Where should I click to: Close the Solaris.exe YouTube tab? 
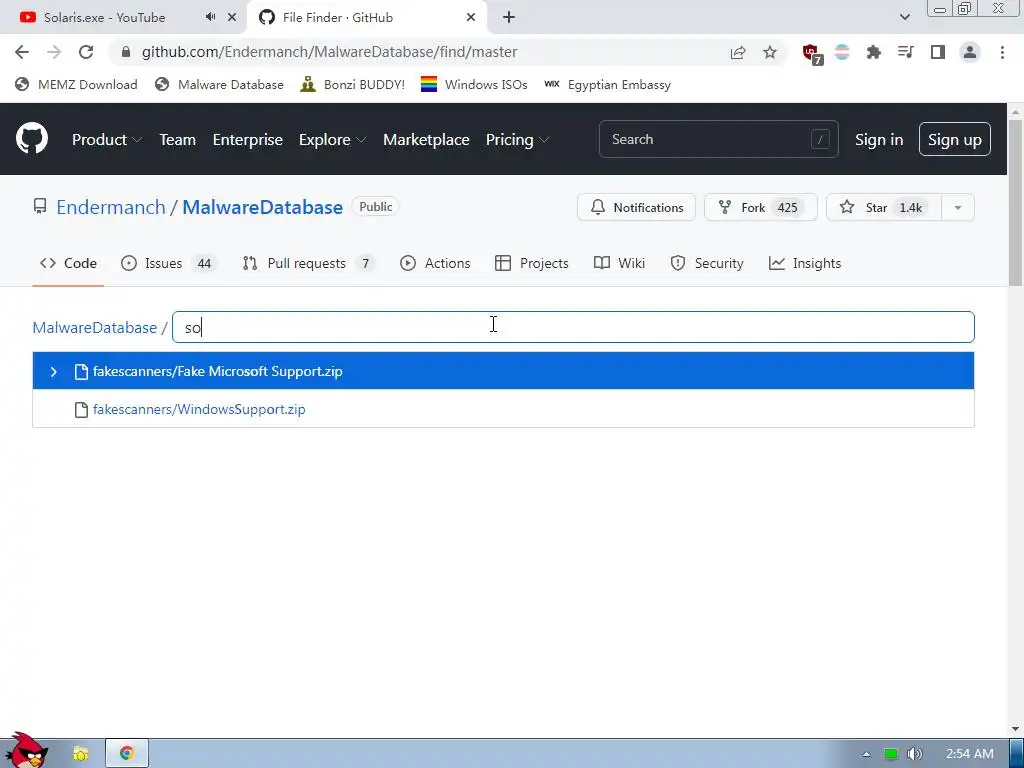click(232, 18)
